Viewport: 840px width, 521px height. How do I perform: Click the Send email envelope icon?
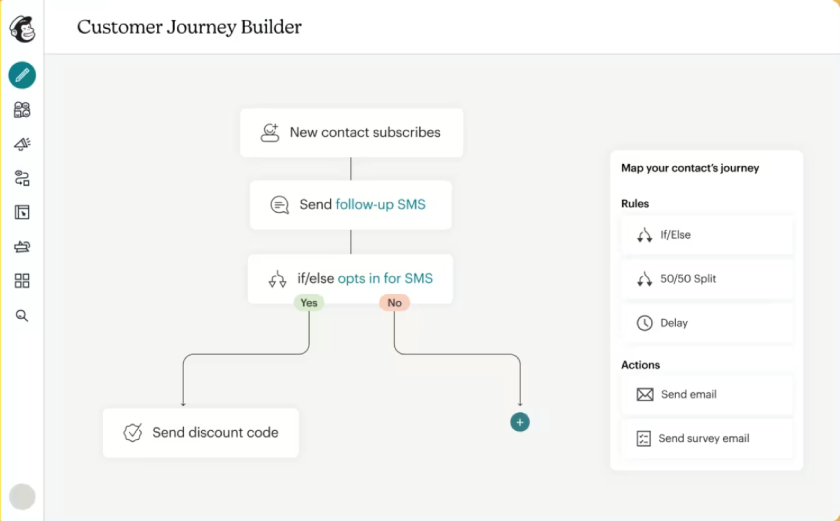(644, 395)
